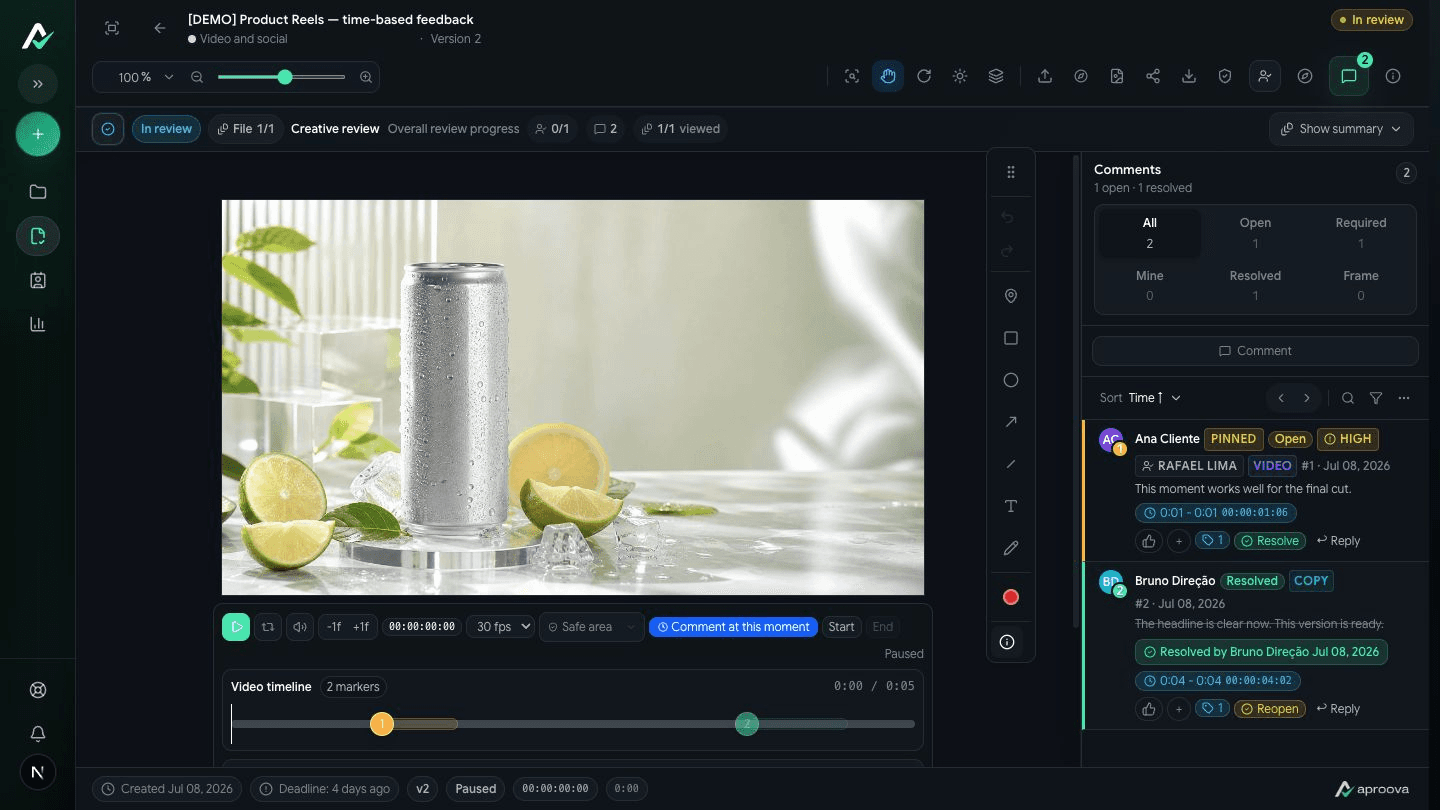Expand the Show summary dropdown
Screen dimensions: 1440x810
point(1341,129)
